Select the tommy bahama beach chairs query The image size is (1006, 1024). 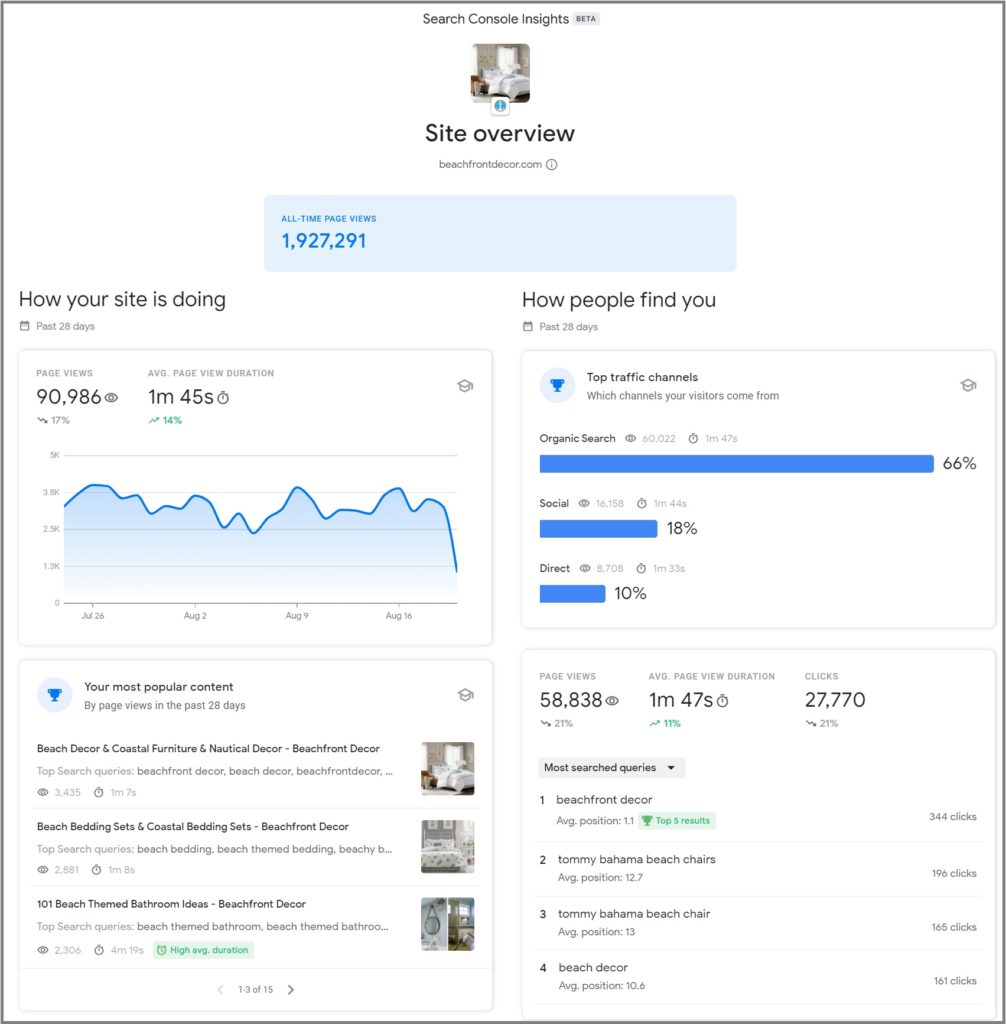758,868
